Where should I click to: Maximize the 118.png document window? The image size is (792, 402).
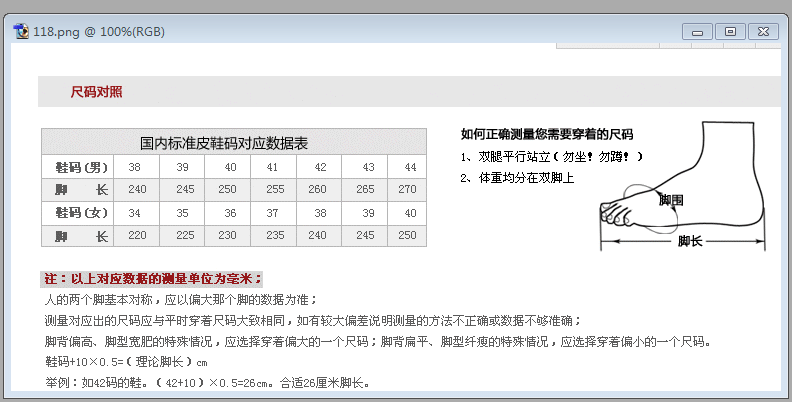(x=730, y=31)
